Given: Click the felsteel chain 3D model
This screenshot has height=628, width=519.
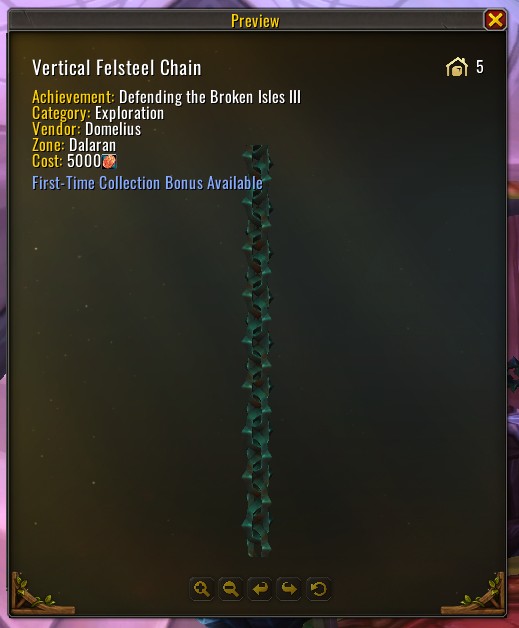Looking at the screenshot, I should [257, 351].
